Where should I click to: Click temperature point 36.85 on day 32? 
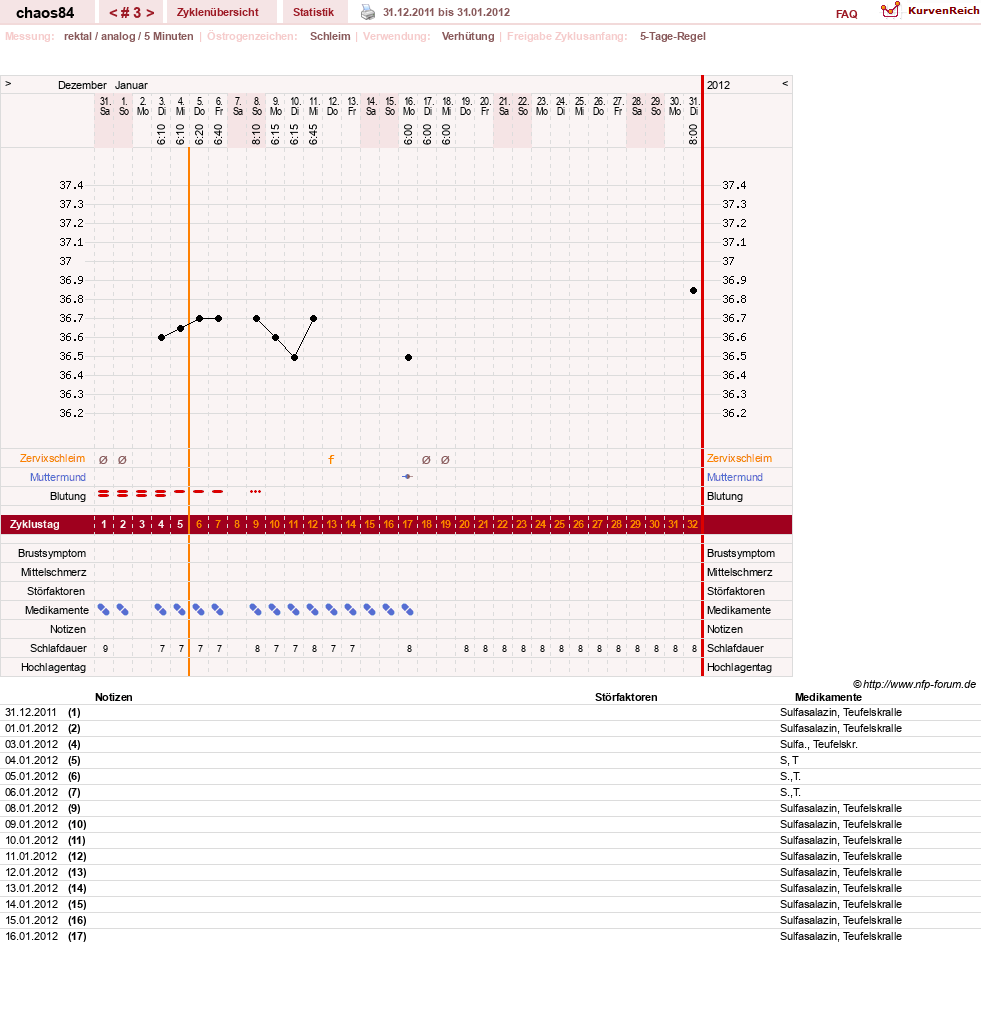(x=693, y=290)
